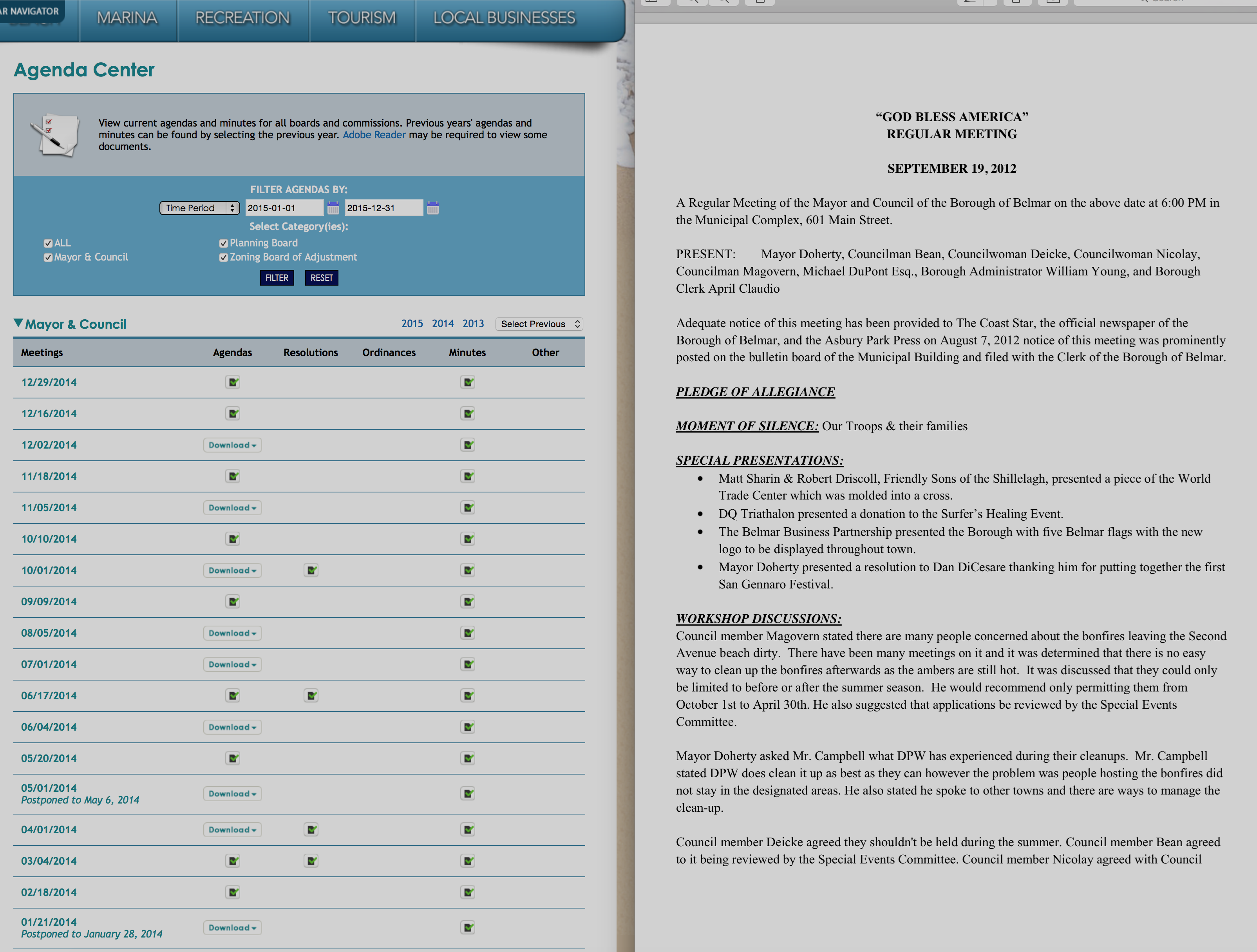Edit the start date field 2015-01-01
Screen dimensions: 1257x952
pos(284,208)
